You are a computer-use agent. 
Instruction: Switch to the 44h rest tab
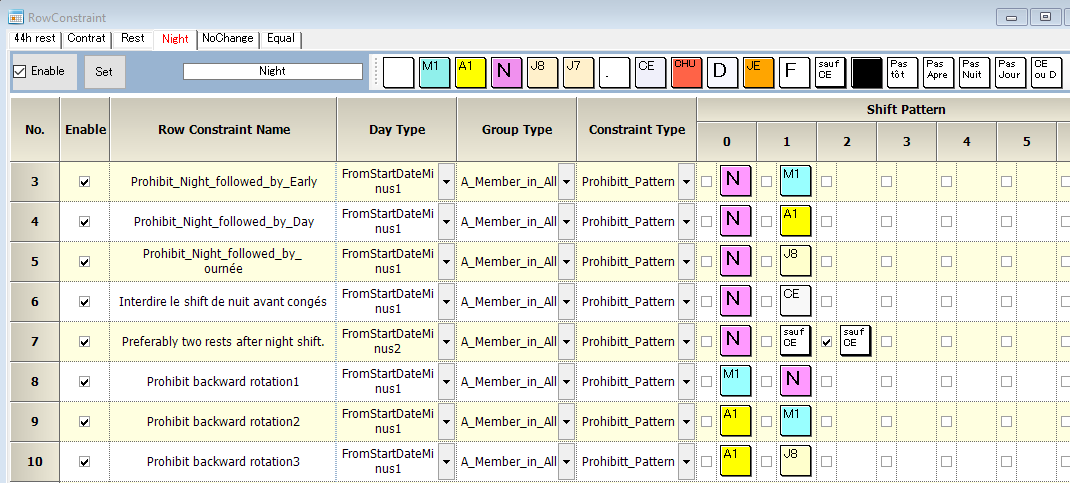pyautogui.click(x=34, y=39)
